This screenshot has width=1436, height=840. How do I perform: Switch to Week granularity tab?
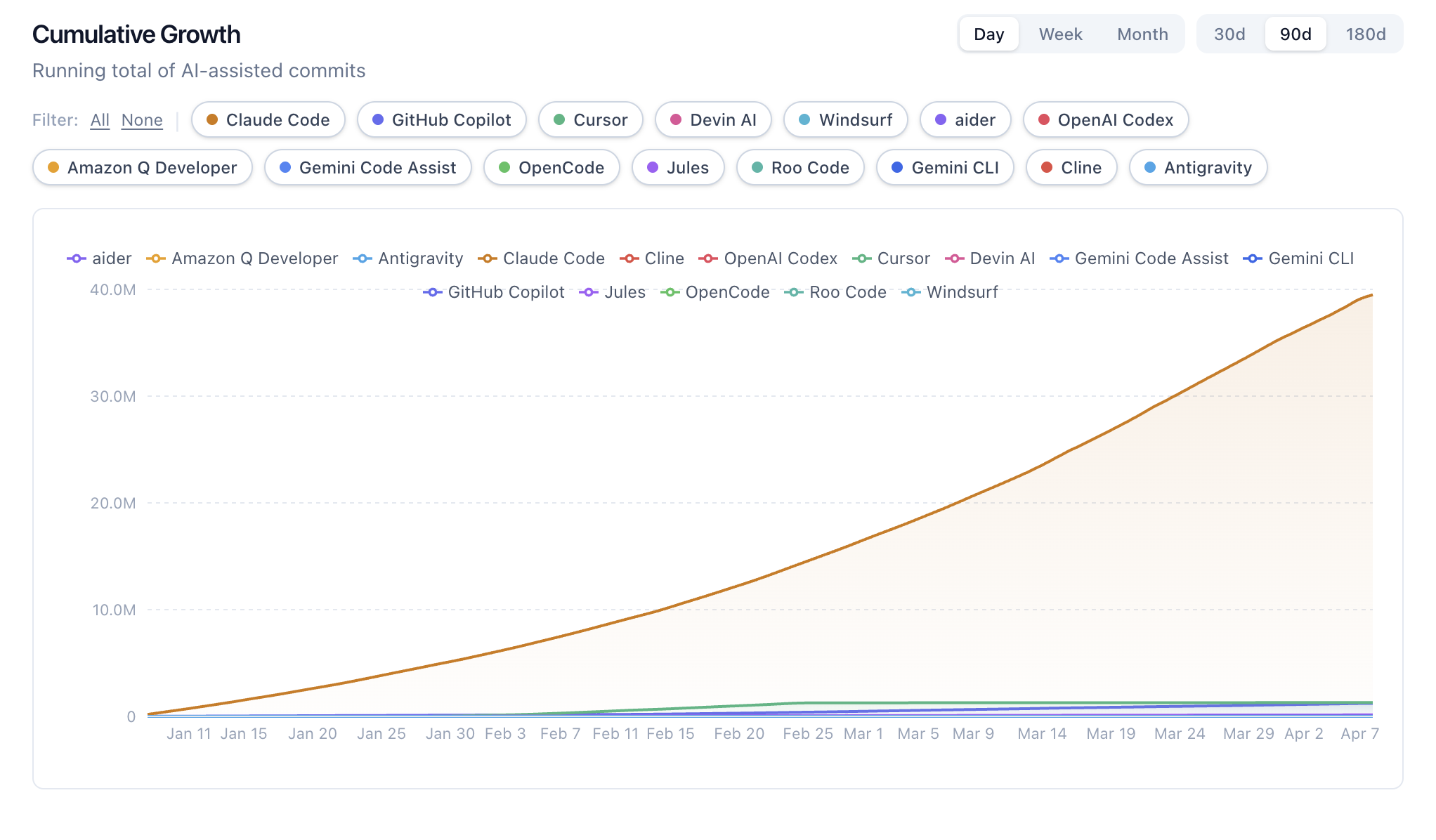pos(1060,34)
